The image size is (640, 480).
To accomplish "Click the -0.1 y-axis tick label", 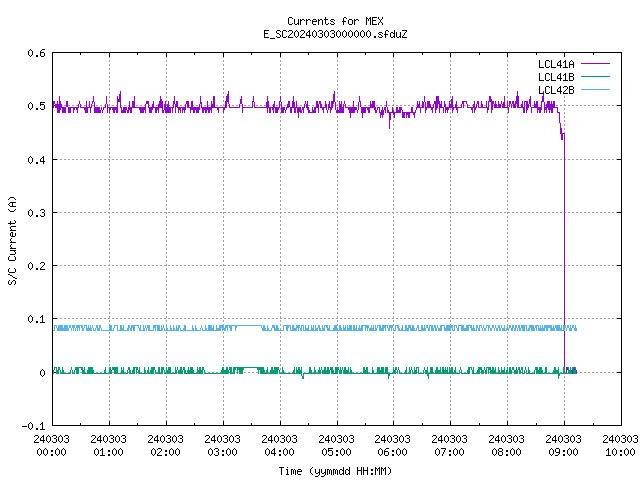I will click(x=33, y=426).
